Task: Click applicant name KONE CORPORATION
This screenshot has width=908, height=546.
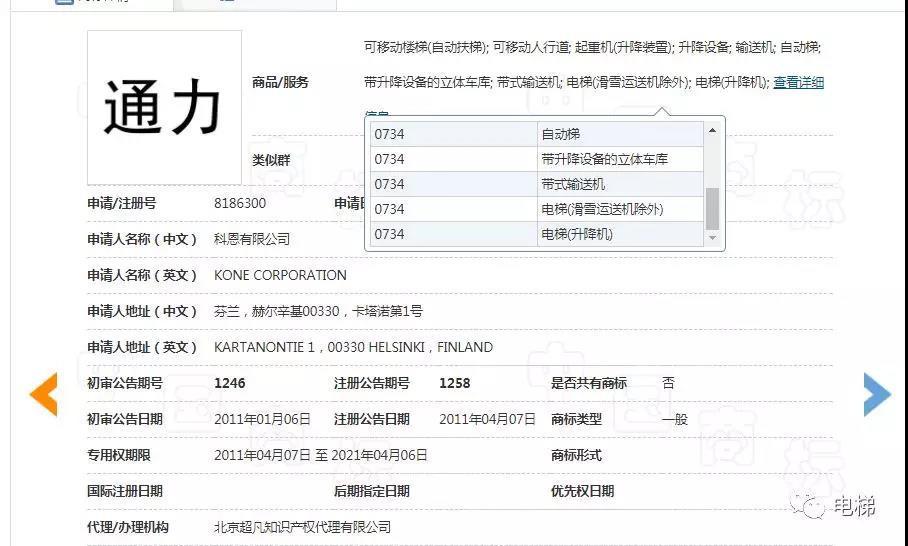Action: pos(280,275)
